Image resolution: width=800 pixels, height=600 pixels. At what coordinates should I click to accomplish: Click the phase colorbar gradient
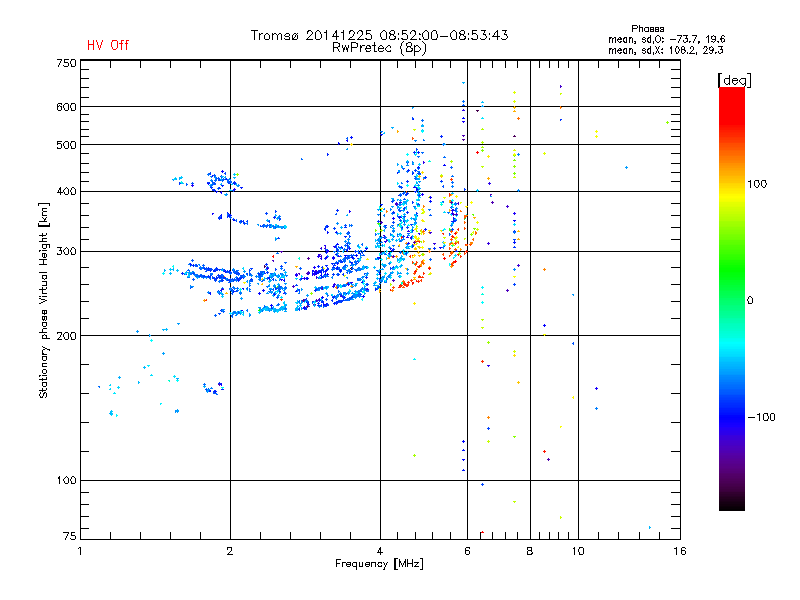732,298
